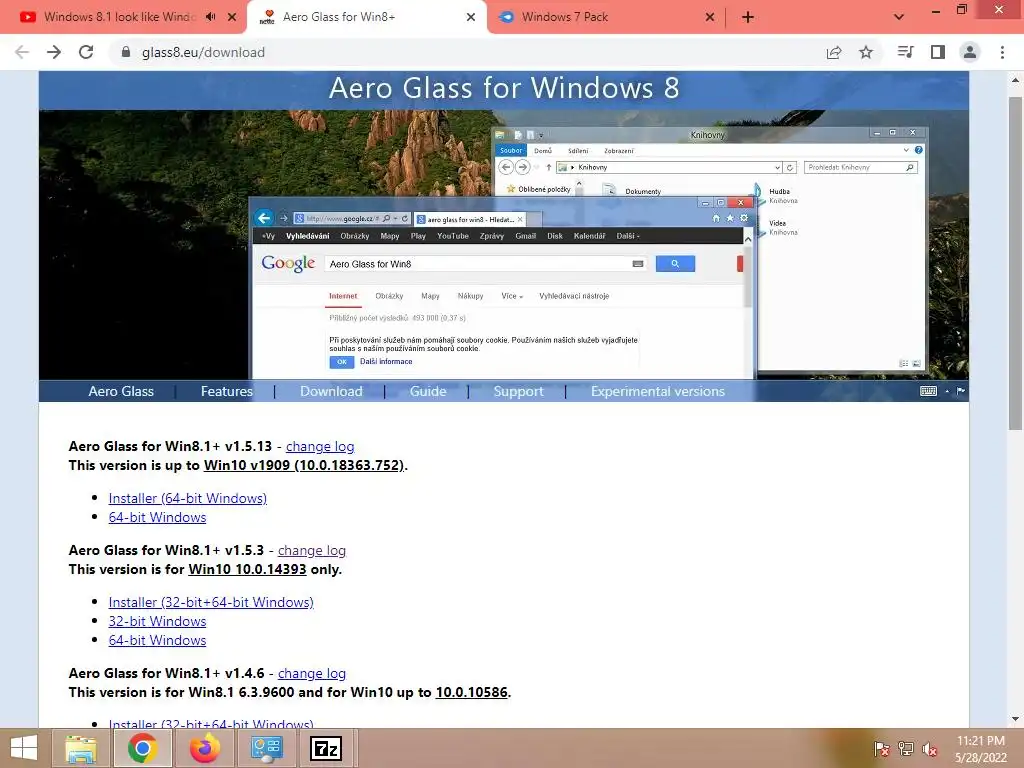The image size is (1024, 768).
Task: Open change log for v1.4.6
Action: pyautogui.click(x=312, y=673)
